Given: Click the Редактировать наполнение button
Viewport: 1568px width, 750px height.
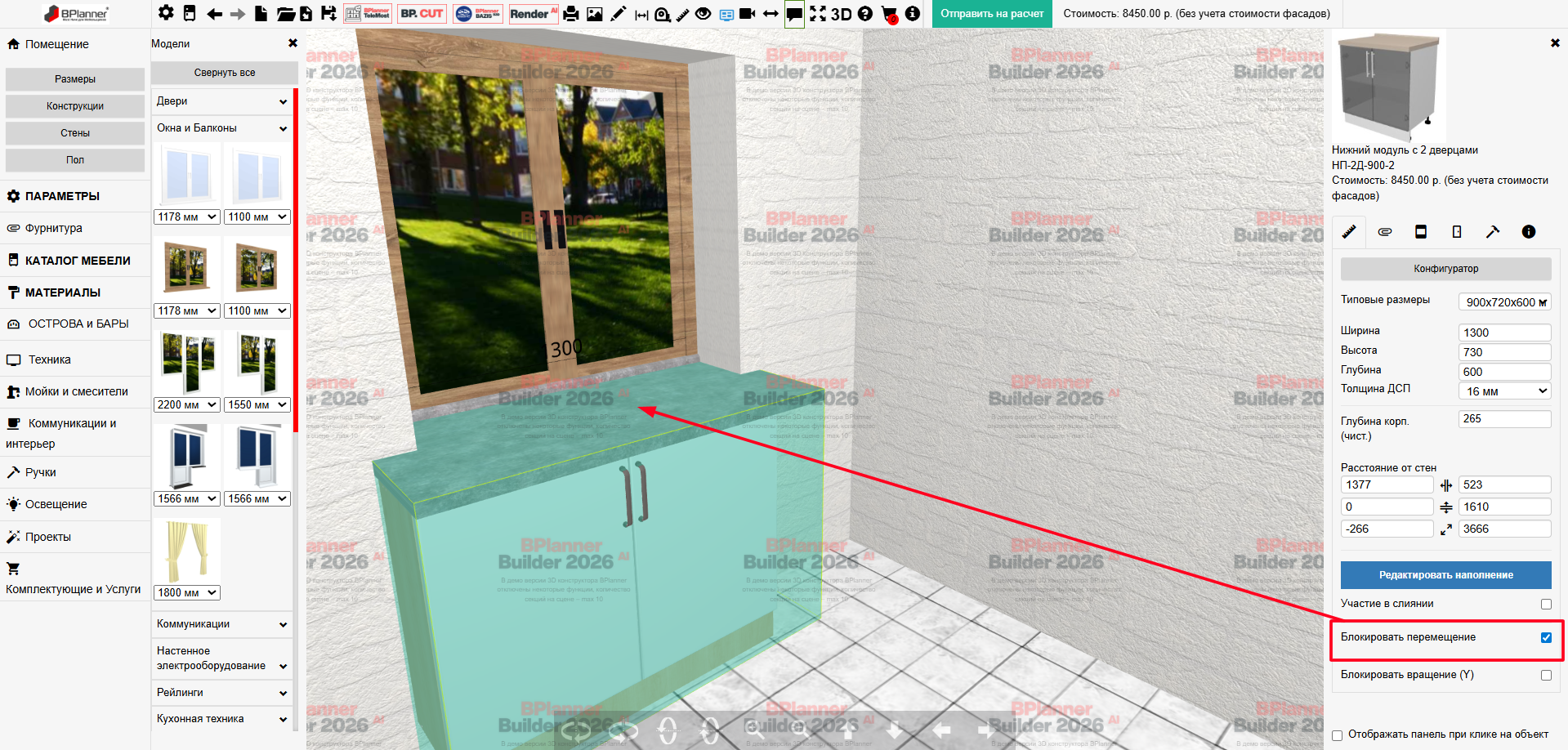Looking at the screenshot, I should point(1446,575).
